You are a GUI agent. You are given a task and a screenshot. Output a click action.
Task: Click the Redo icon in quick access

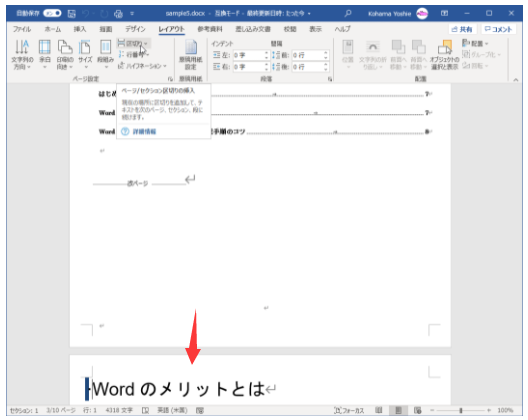click(104, 13)
